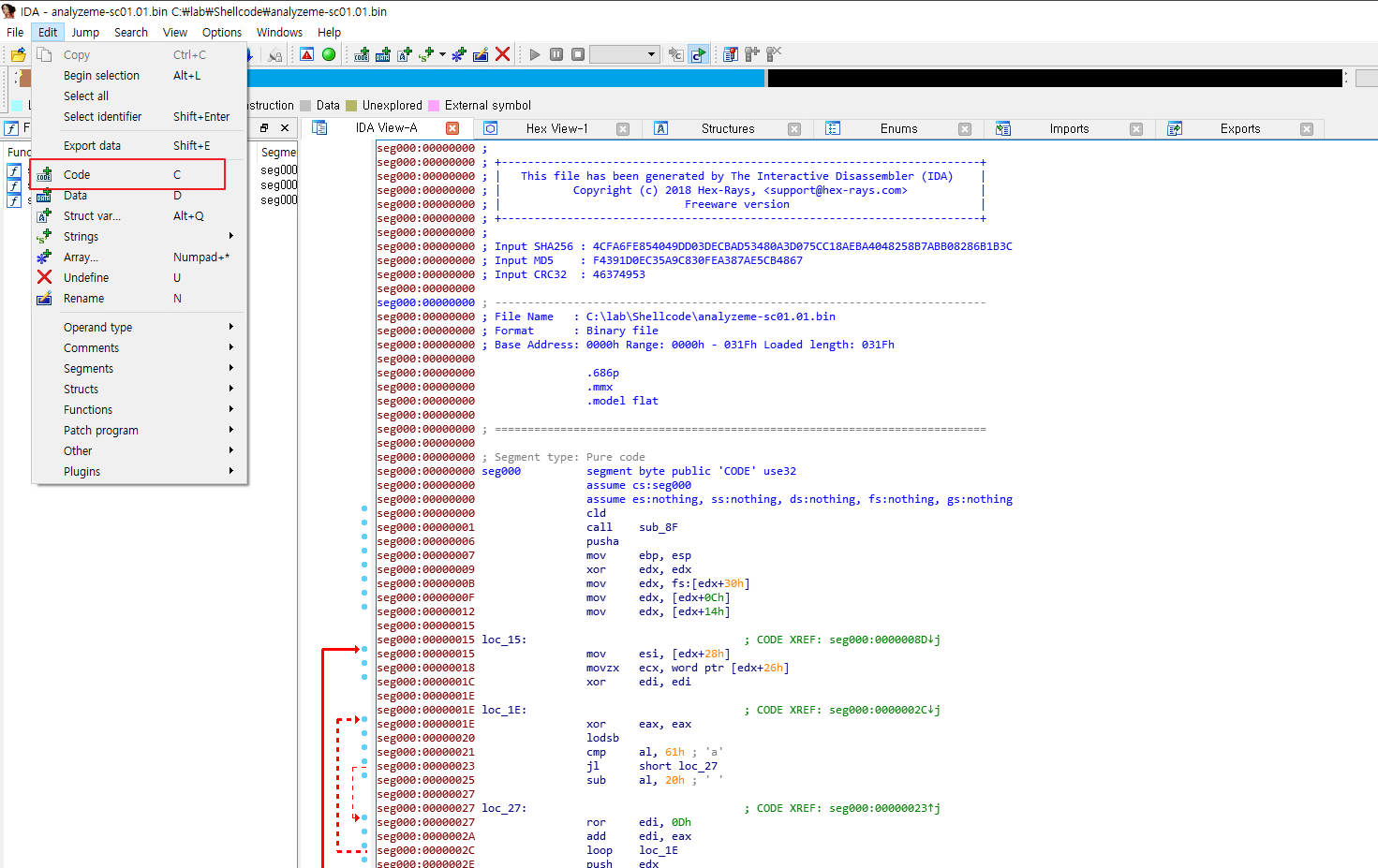This screenshot has width=1378, height=868.
Task: Open the load-file folder toolbar icon
Action: pyautogui.click(x=18, y=54)
